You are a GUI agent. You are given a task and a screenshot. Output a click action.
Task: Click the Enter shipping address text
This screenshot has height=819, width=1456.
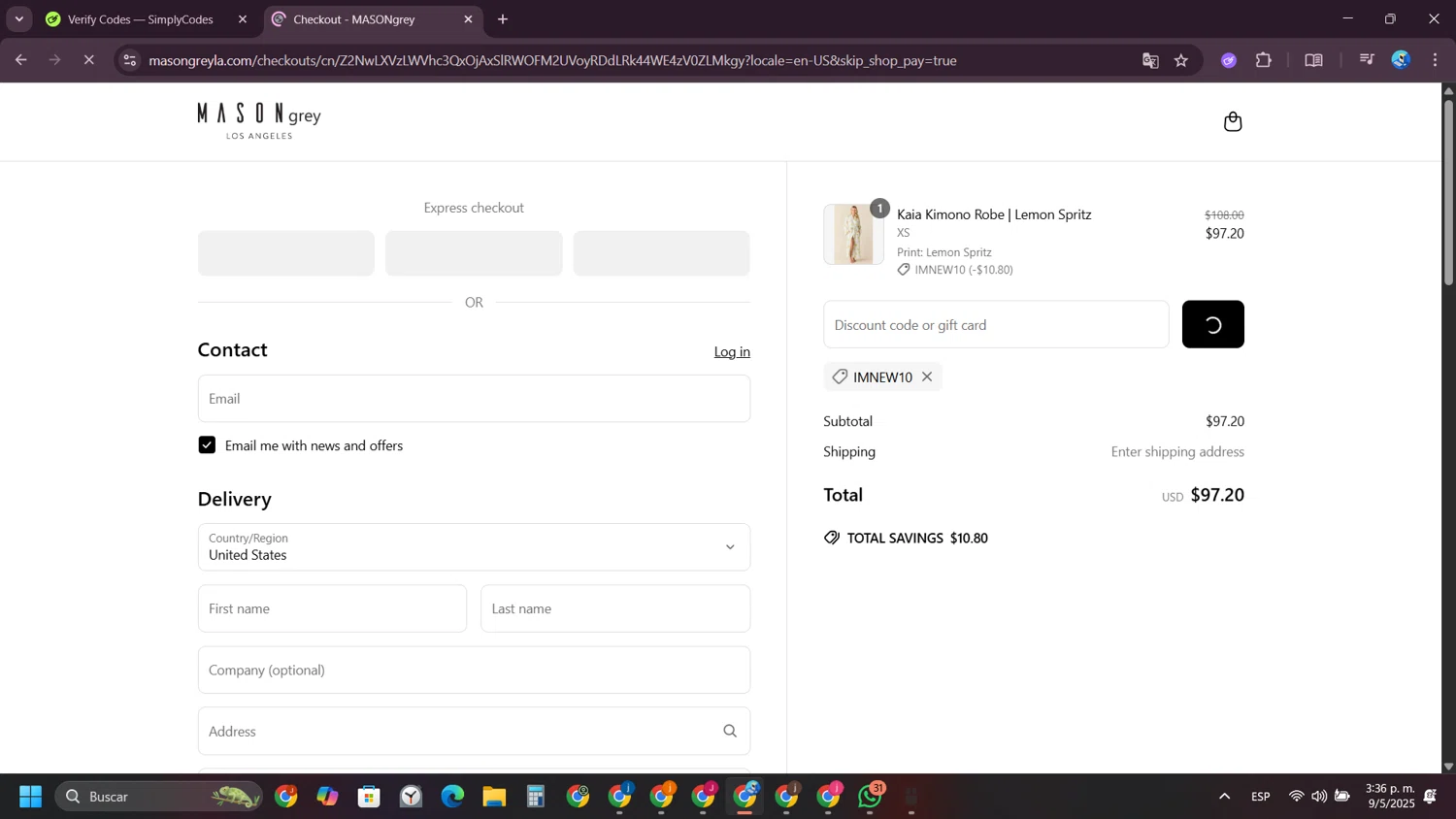click(1177, 451)
